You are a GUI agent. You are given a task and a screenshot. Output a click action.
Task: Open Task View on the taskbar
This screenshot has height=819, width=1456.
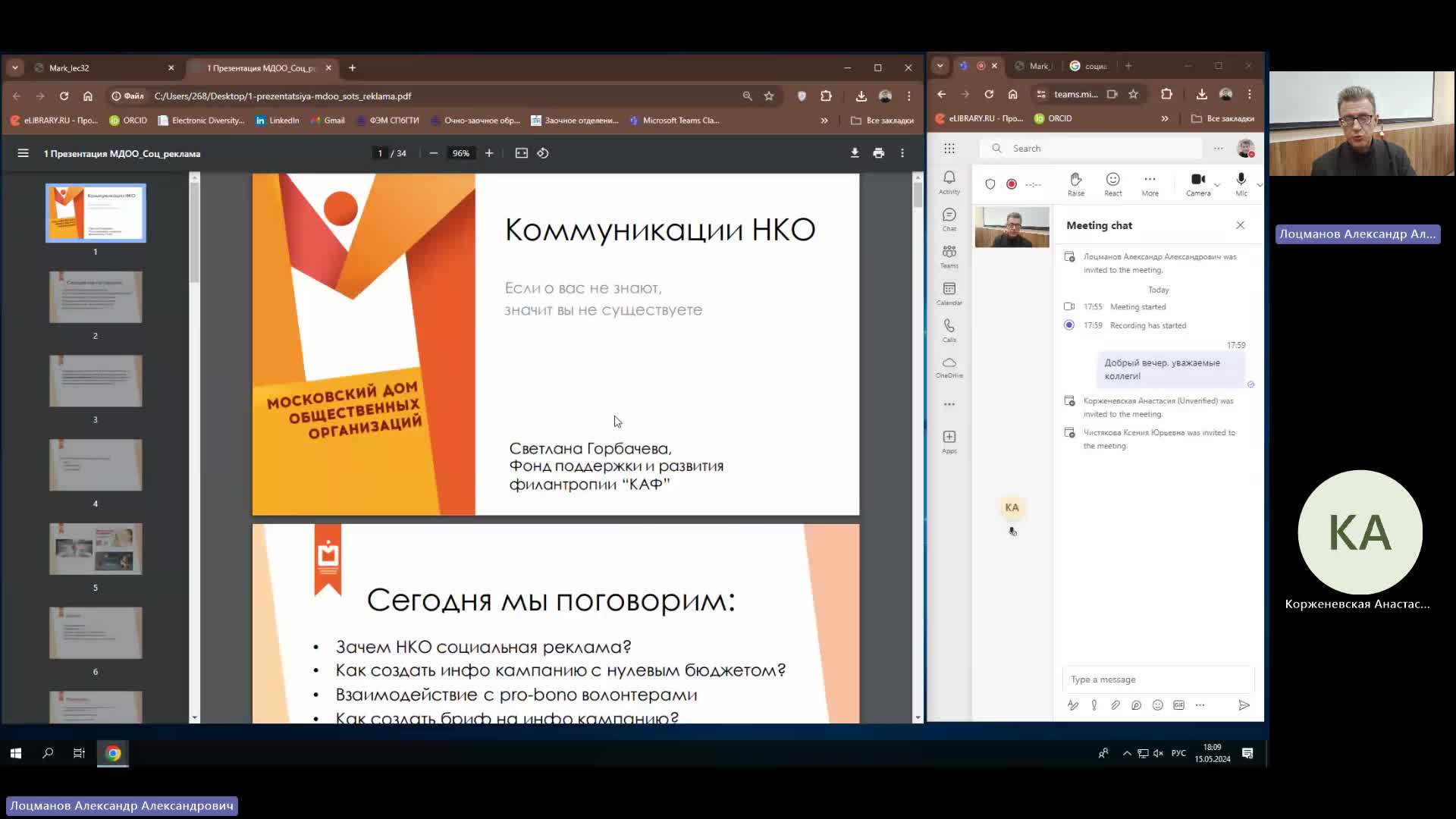pos(79,753)
